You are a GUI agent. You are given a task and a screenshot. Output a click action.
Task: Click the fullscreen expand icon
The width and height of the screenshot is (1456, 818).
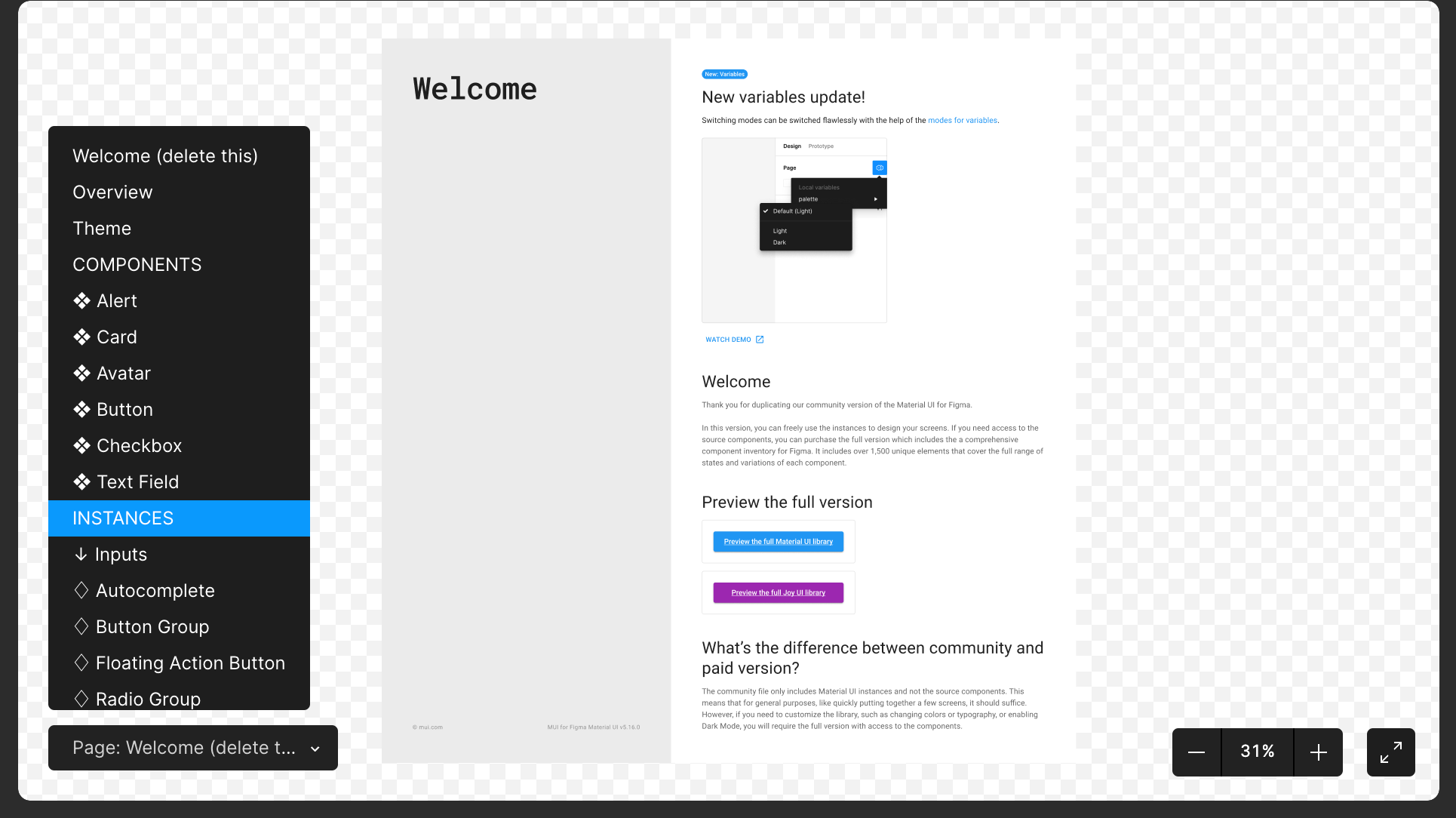point(1393,752)
